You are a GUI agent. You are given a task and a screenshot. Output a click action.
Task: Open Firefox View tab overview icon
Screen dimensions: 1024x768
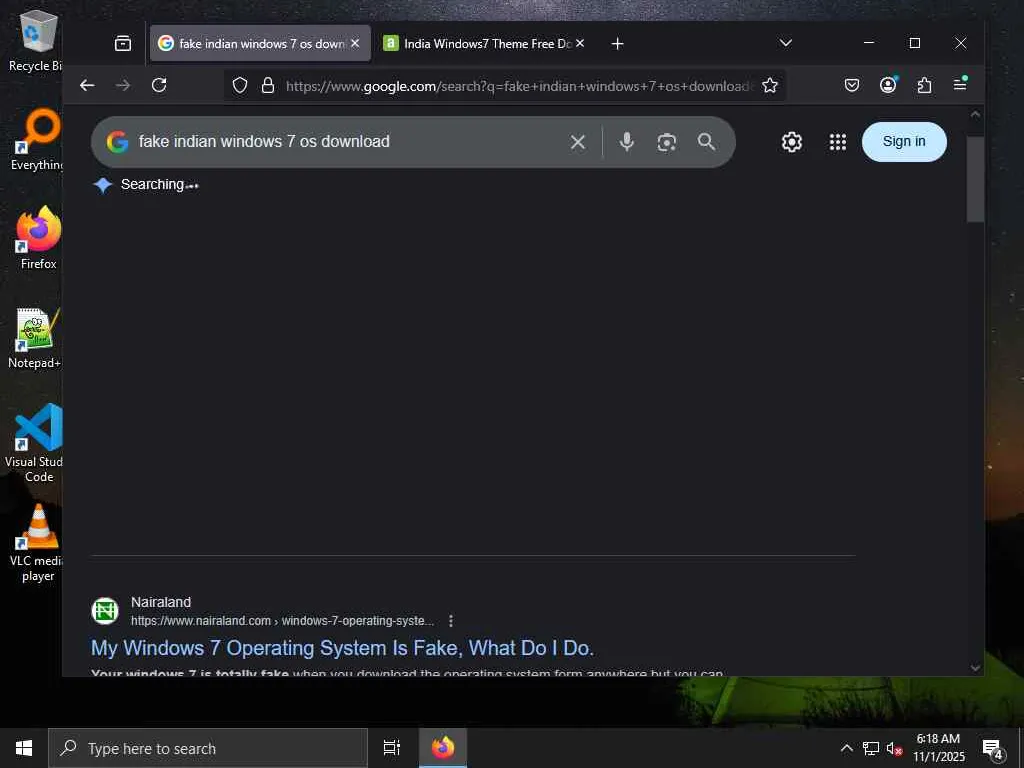123,44
